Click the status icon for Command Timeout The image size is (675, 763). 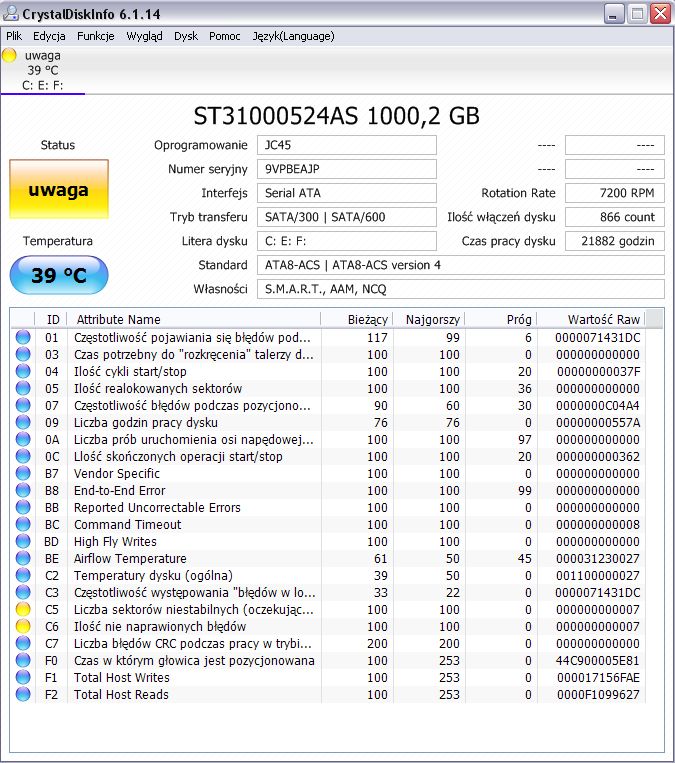(x=23, y=525)
